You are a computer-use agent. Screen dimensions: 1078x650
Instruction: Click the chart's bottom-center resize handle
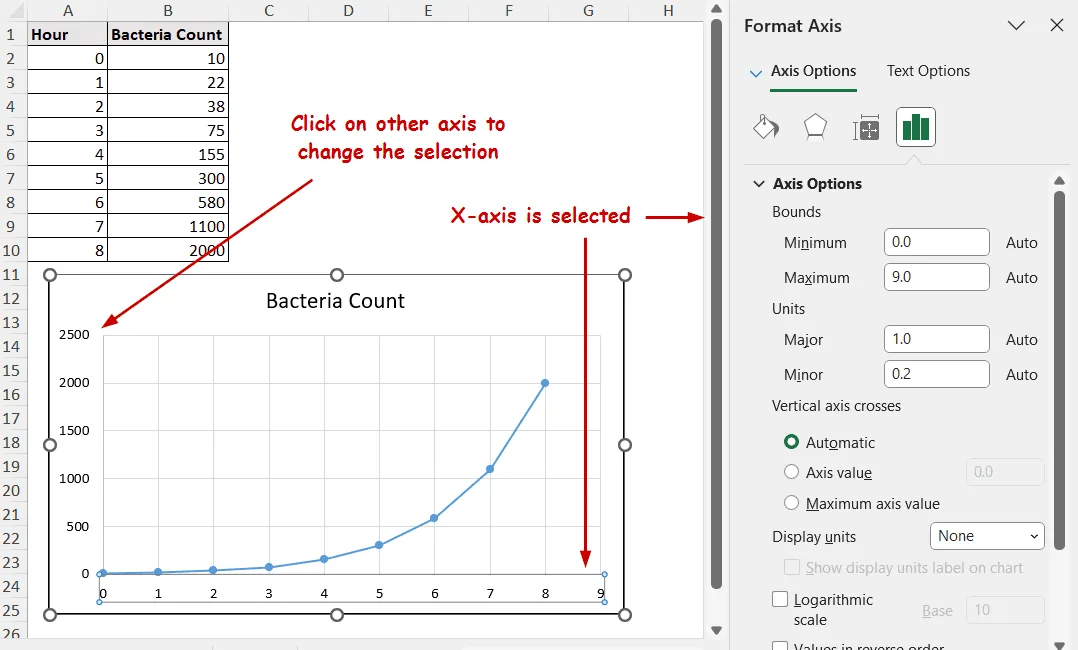click(x=336, y=615)
